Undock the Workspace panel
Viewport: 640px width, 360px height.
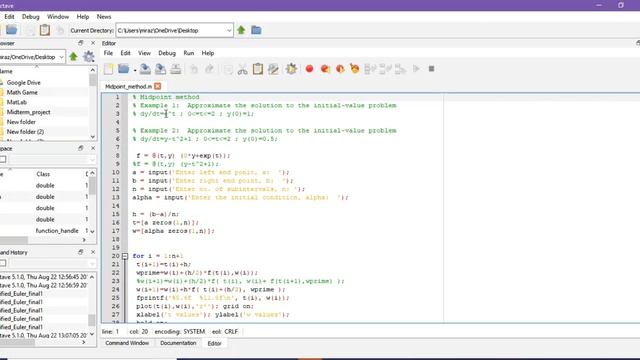(80, 148)
